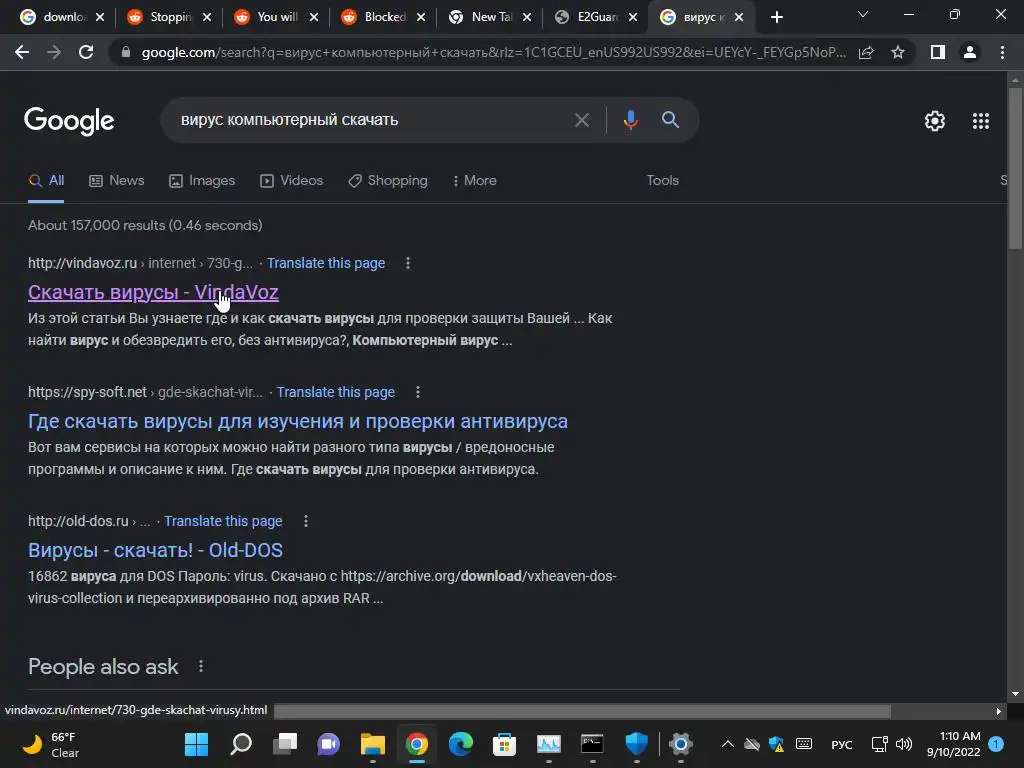Viewport: 1024px width, 768px height.
Task: Open the search Tools options
Action: 662,181
